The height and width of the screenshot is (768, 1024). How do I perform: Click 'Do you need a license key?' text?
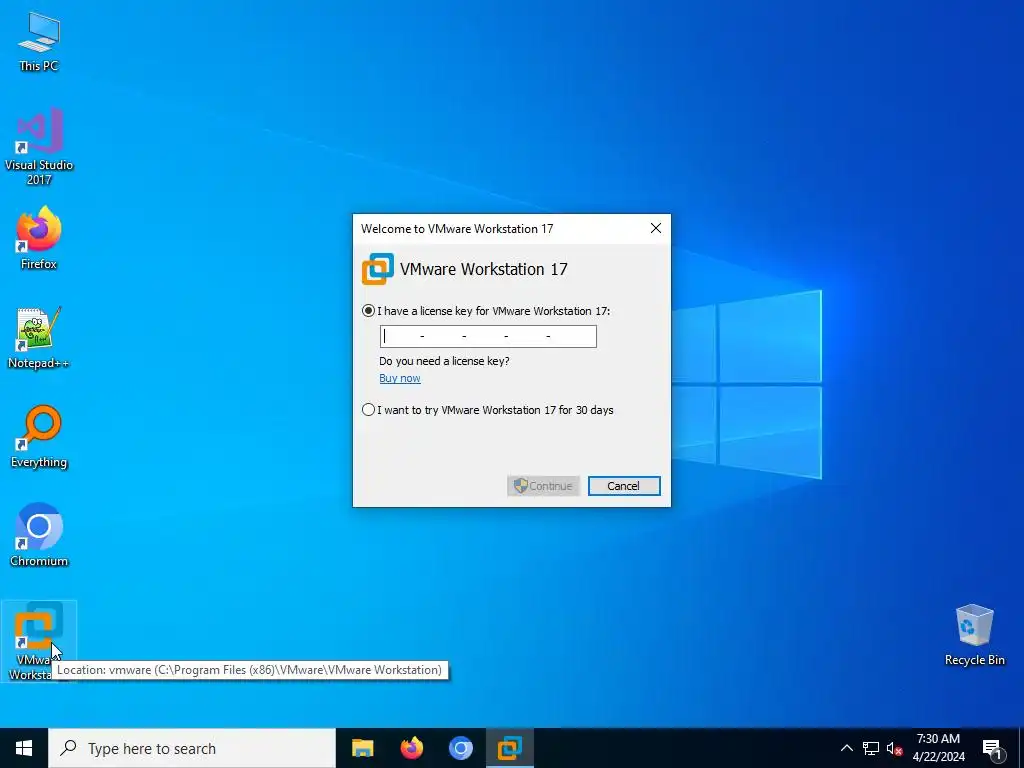coord(444,361)
